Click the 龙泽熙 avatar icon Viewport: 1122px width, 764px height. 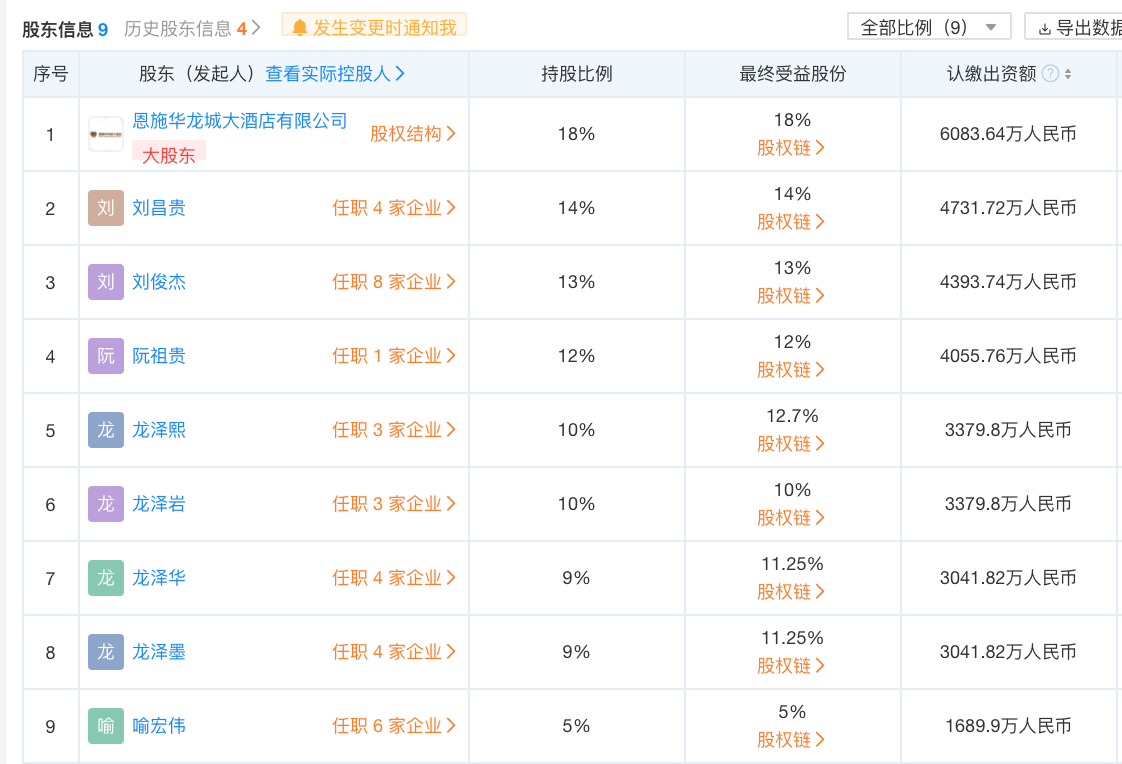(106, 430)
